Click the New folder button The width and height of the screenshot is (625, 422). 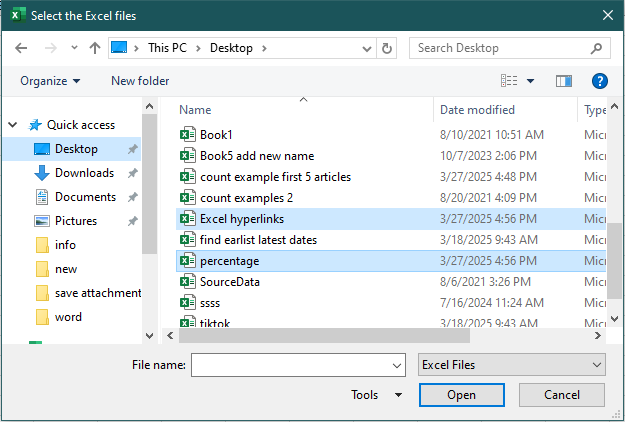point(140,81)
